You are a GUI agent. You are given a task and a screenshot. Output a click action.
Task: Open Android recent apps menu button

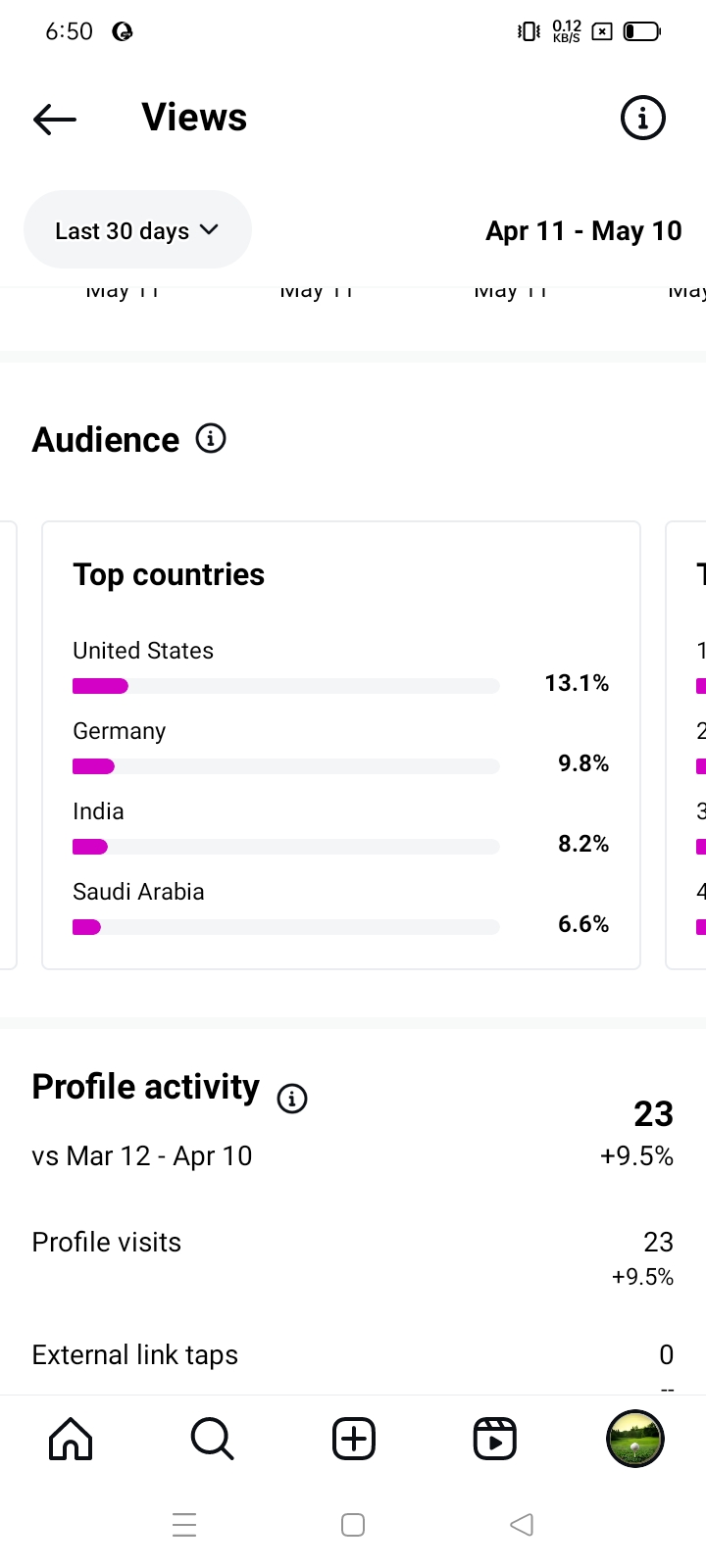click(184, 1525)
